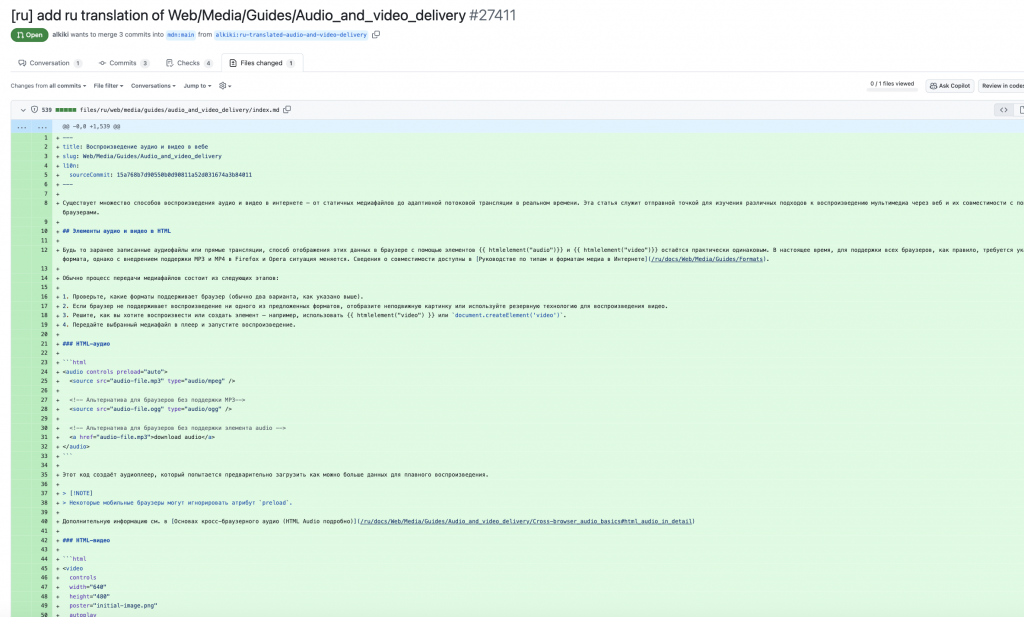Viewport: 1024px width, 617px height.
Task: Collapse the index.md file diff
Action: click(23, 109)
